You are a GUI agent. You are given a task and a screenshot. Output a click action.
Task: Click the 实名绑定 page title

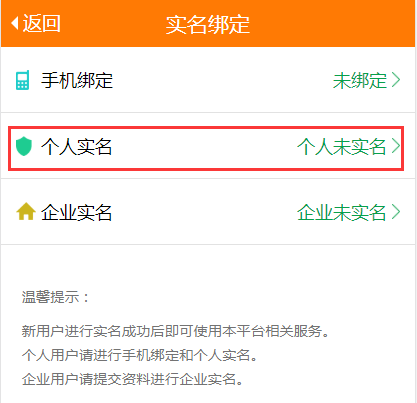coord(208,24)
